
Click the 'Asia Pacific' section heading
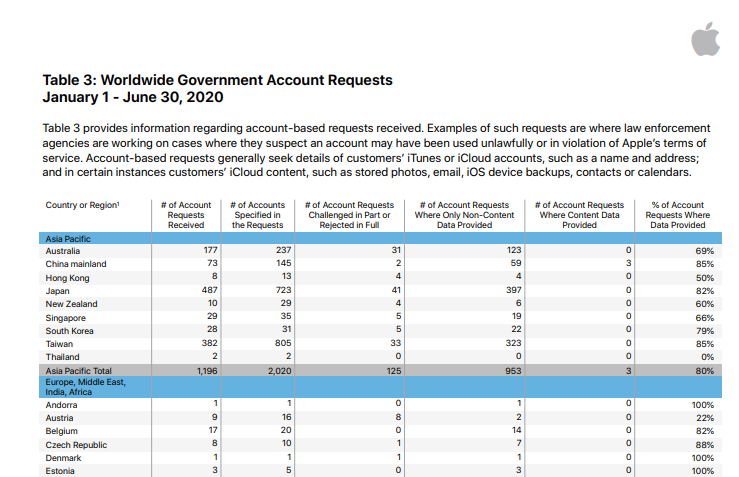pos(68,239)
